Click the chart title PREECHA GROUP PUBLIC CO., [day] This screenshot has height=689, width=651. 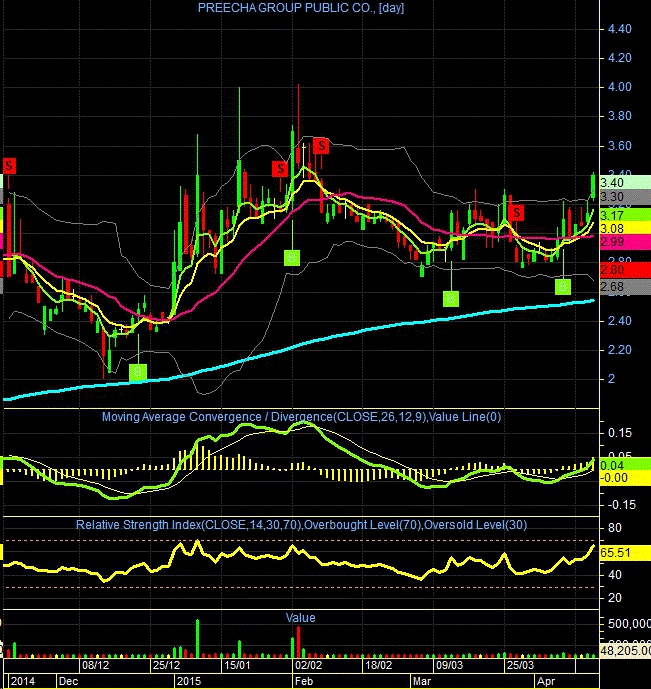coord(301,8)
